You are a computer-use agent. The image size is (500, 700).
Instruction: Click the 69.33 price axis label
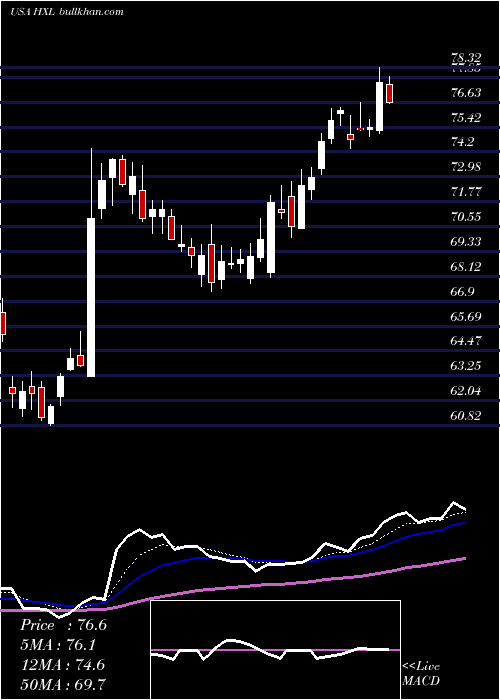pyautogui.click(x=466, y=242)
